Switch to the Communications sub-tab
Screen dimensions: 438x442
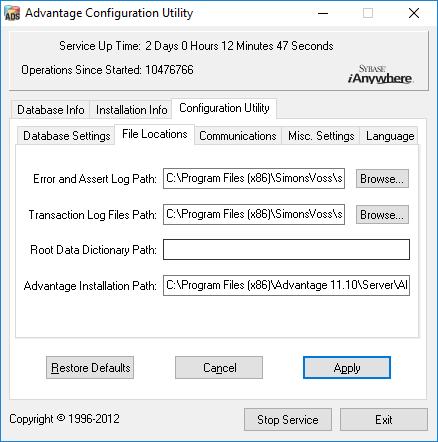pyautogui.click(x=238, y=136)
